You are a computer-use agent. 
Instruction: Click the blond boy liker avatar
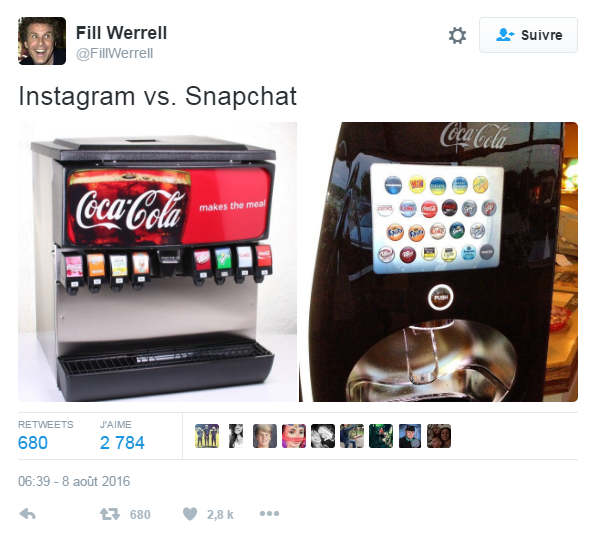point(265,436)
